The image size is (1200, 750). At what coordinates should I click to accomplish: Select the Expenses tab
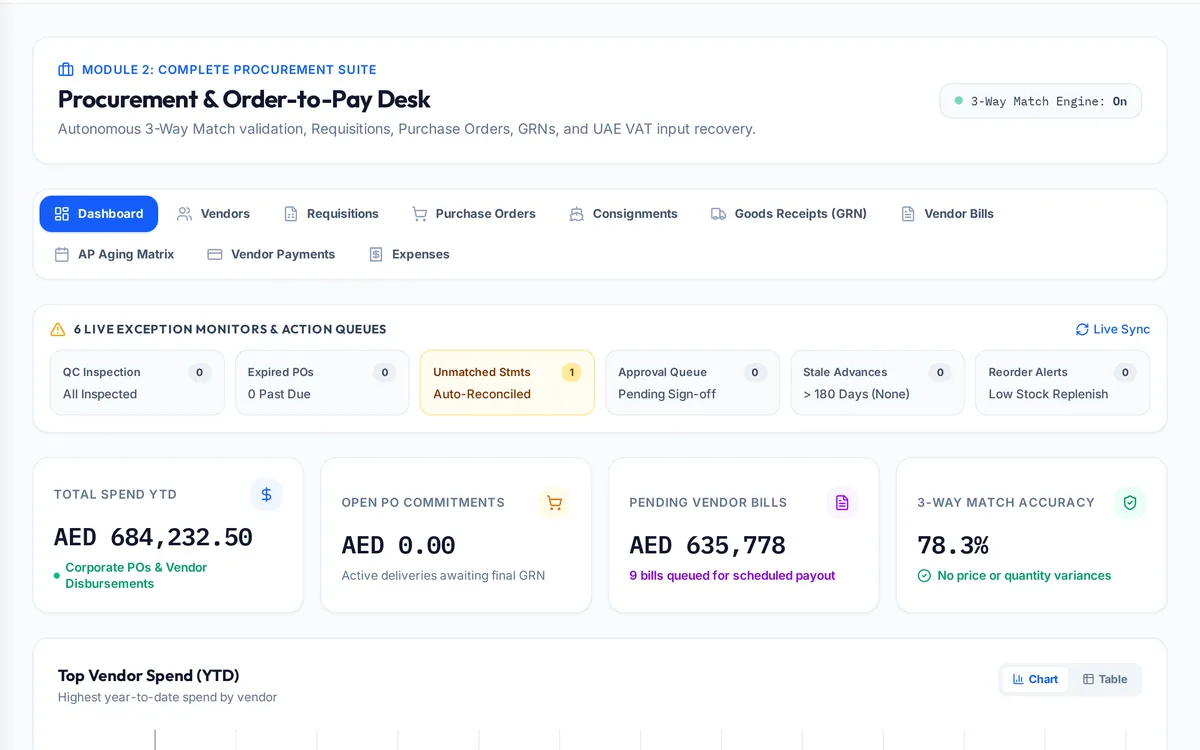click(x=409, y=254)
